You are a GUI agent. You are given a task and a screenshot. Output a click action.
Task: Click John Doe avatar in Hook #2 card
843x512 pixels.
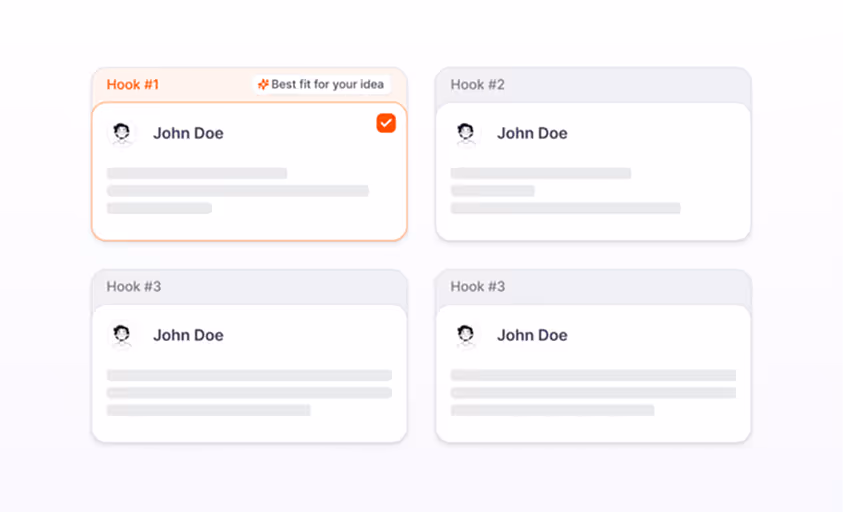tap(466, 133)
